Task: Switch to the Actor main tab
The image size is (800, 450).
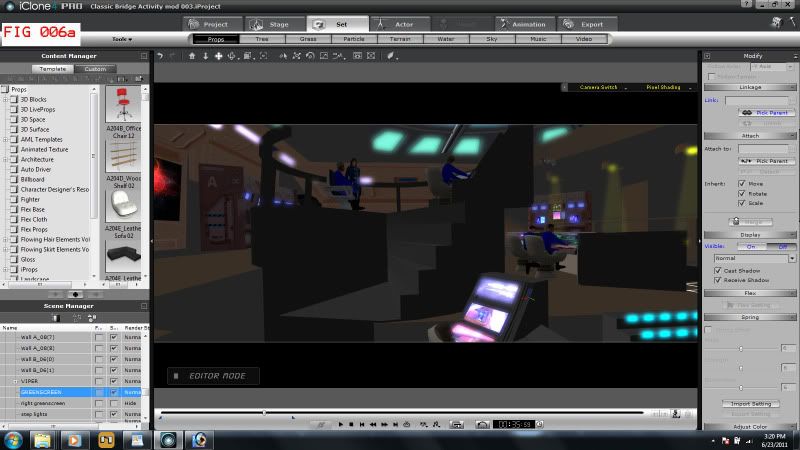Action: tap(399, 24)
